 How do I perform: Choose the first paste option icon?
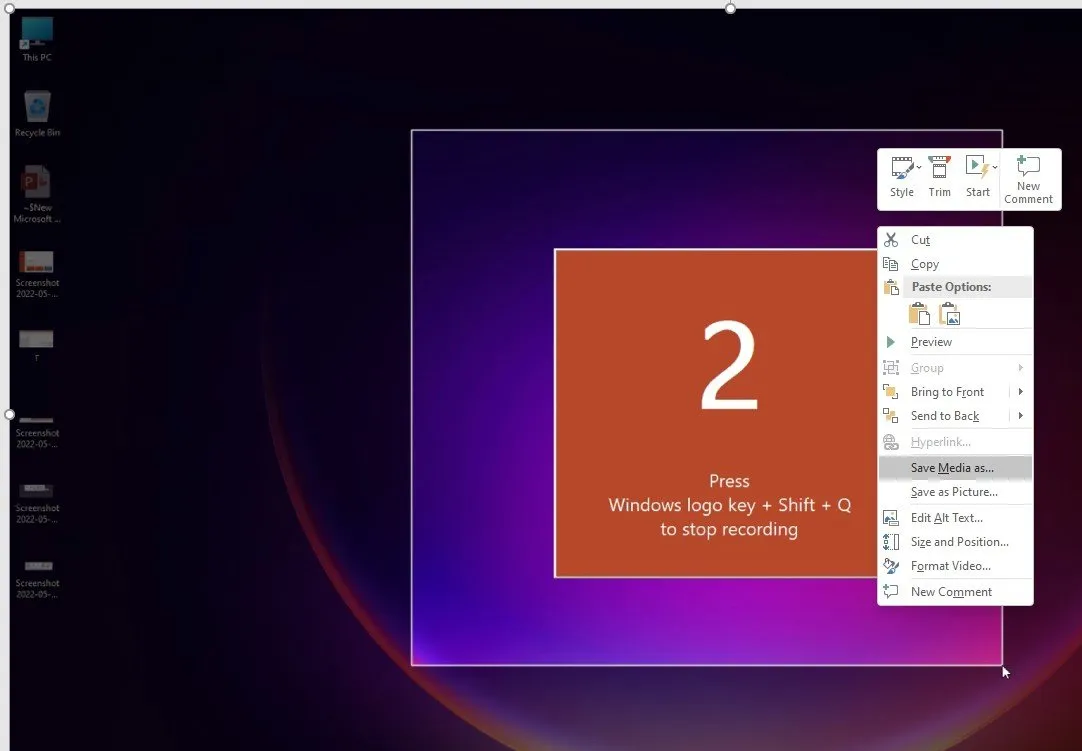click(x=918, y=315)
